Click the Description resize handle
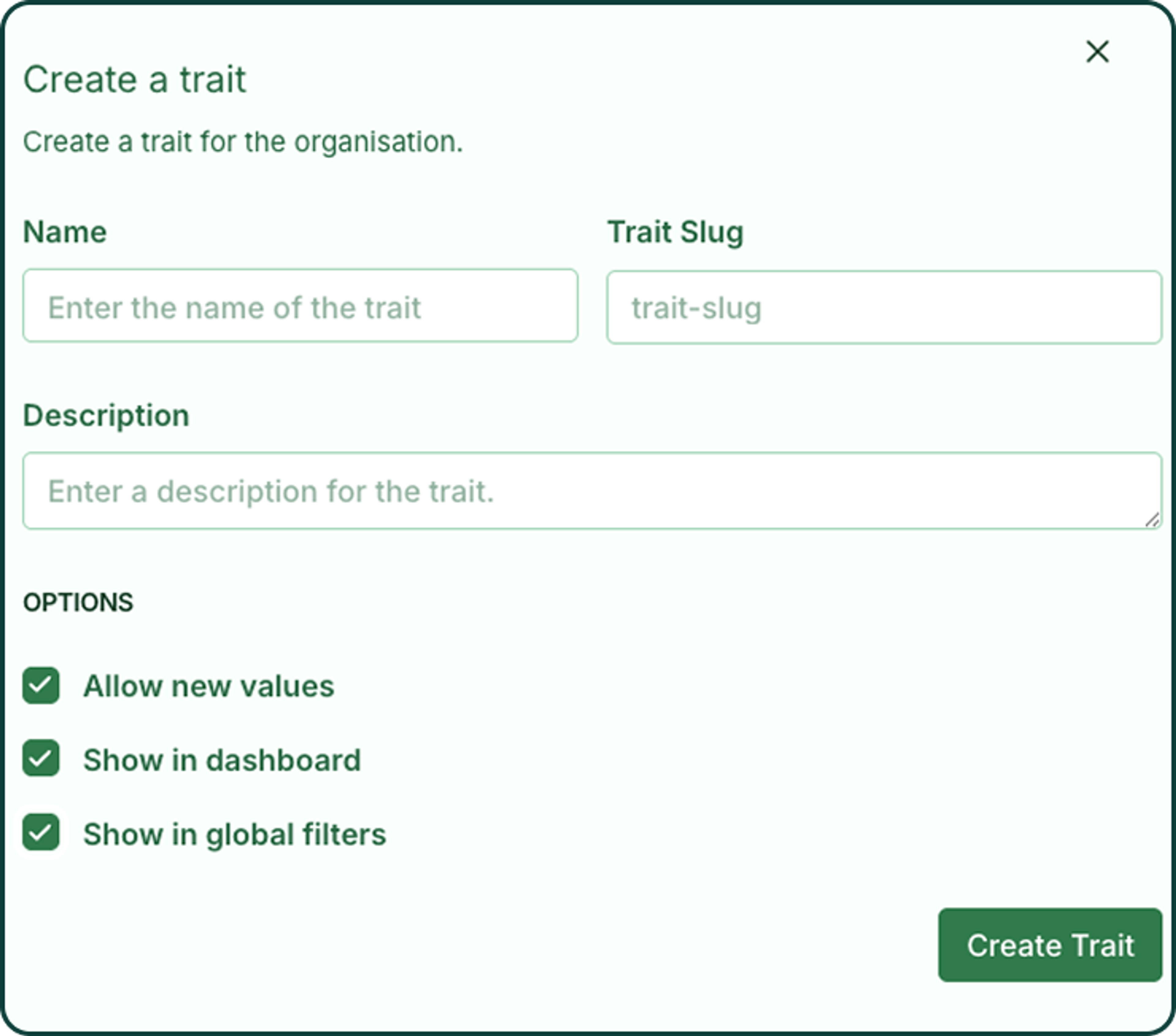Screen dimensions: 1176x1036 tap(1152, 520)
